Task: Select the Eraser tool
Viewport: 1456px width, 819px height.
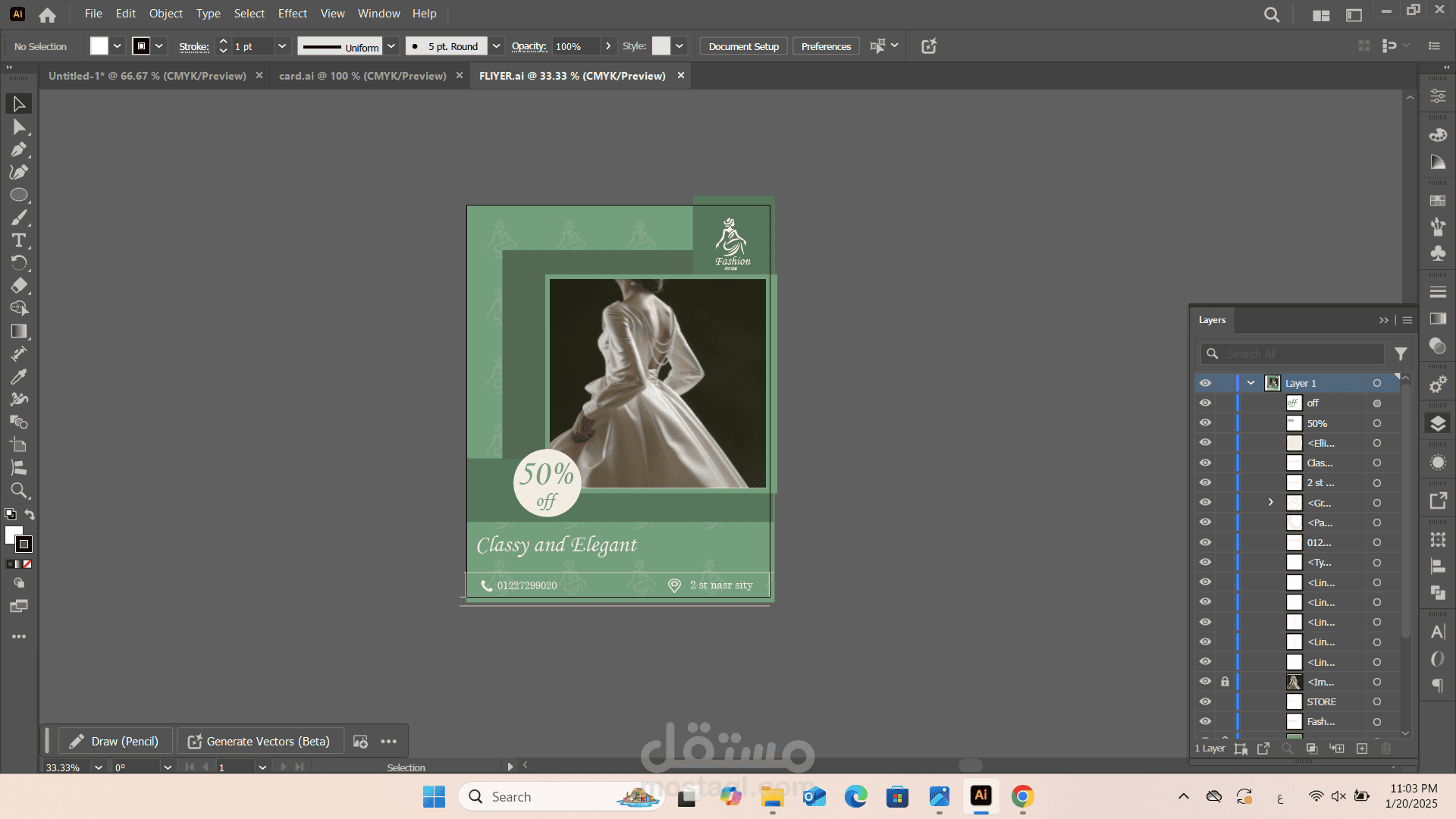Action: point(19,286)
